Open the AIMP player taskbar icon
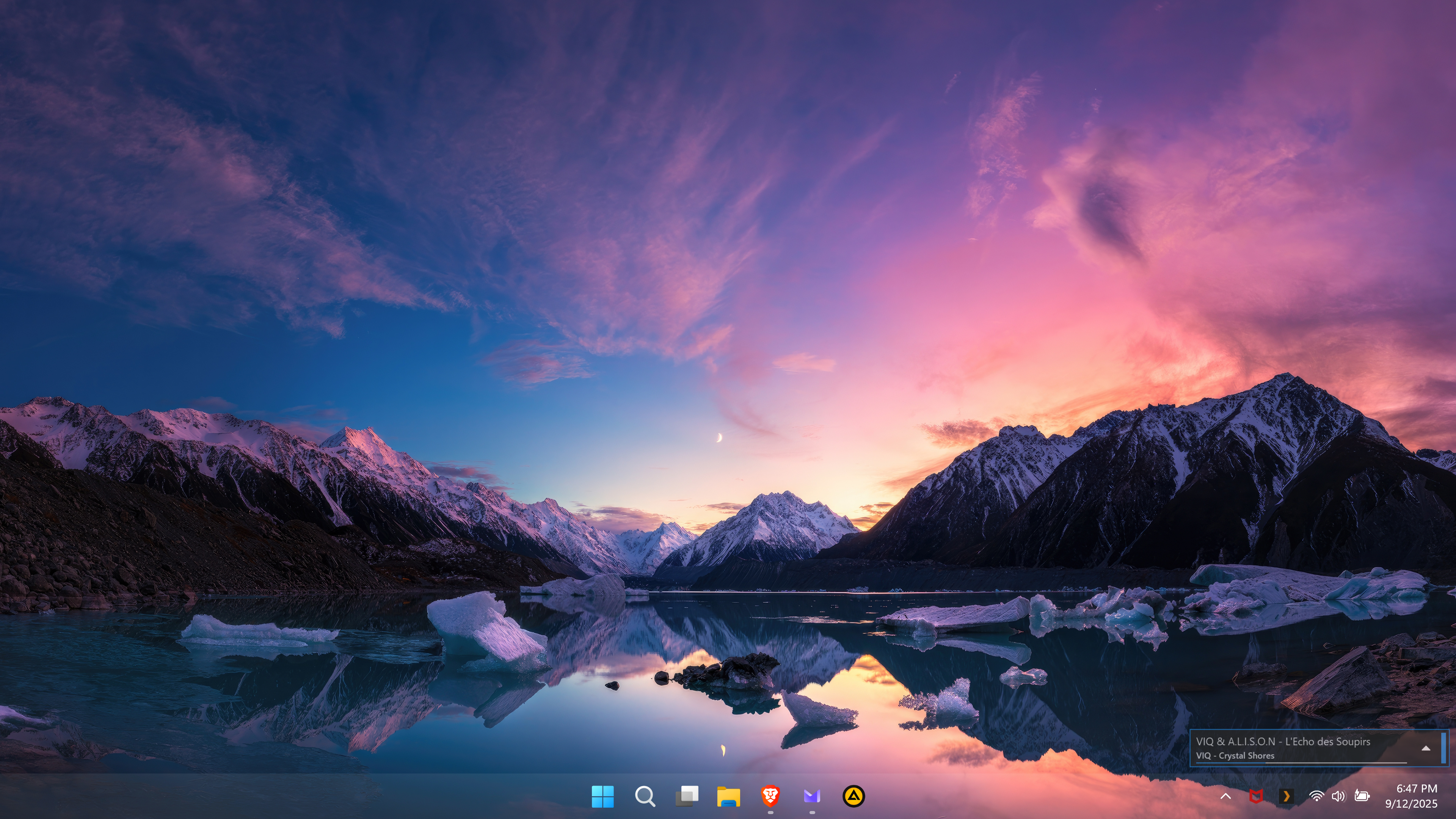The height and width of the screenshot is (819, 1456). [x=854, y=796]
